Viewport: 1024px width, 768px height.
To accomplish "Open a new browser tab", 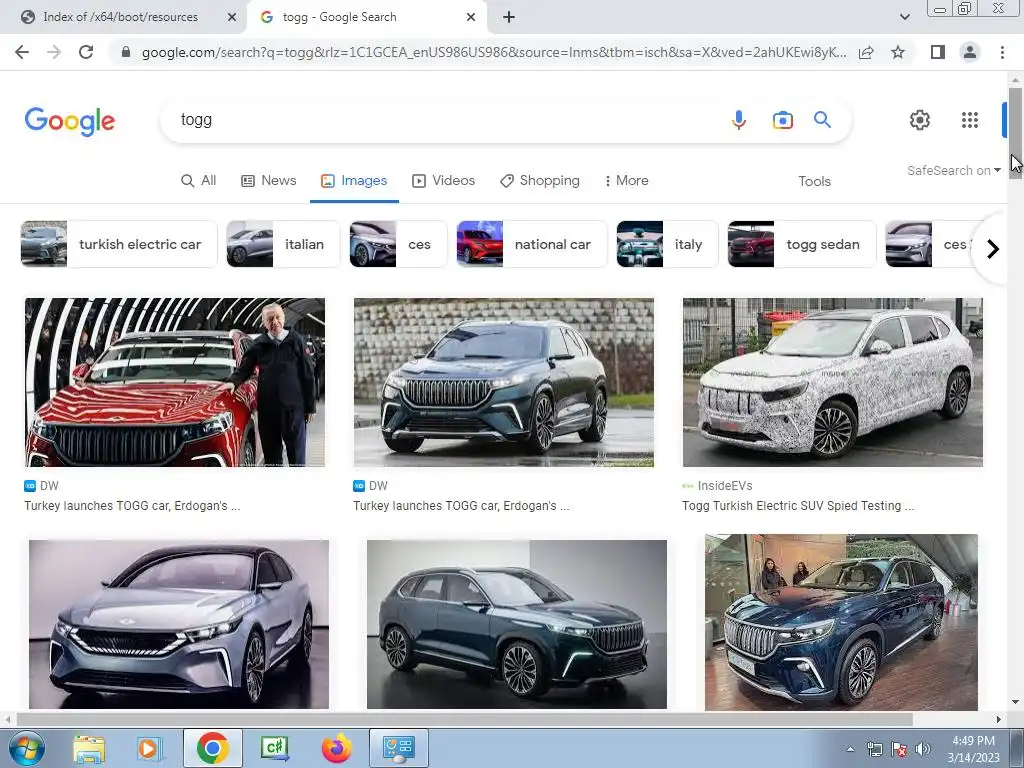I will click(509, 18).
